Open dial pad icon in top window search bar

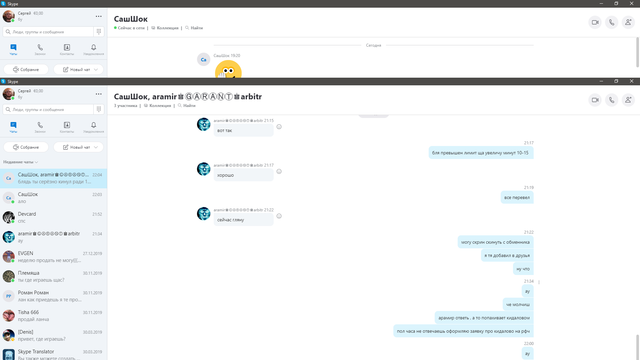point(99,31)
